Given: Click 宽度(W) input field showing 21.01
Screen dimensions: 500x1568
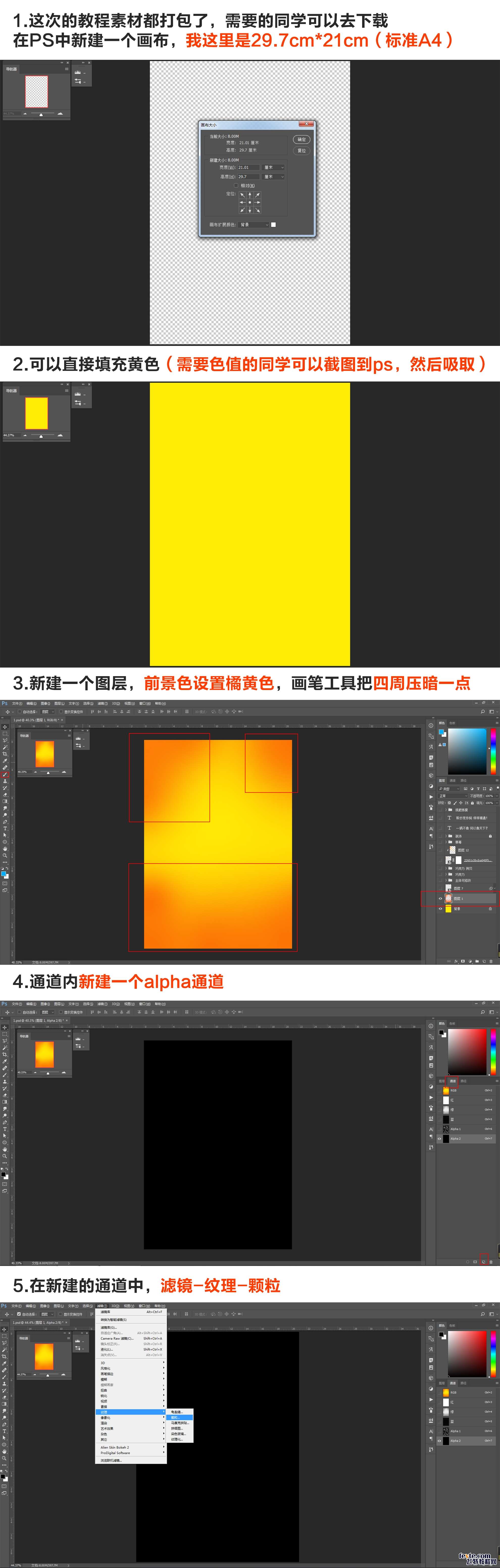Looking at the screenshot, I should (x=248, y=167).
